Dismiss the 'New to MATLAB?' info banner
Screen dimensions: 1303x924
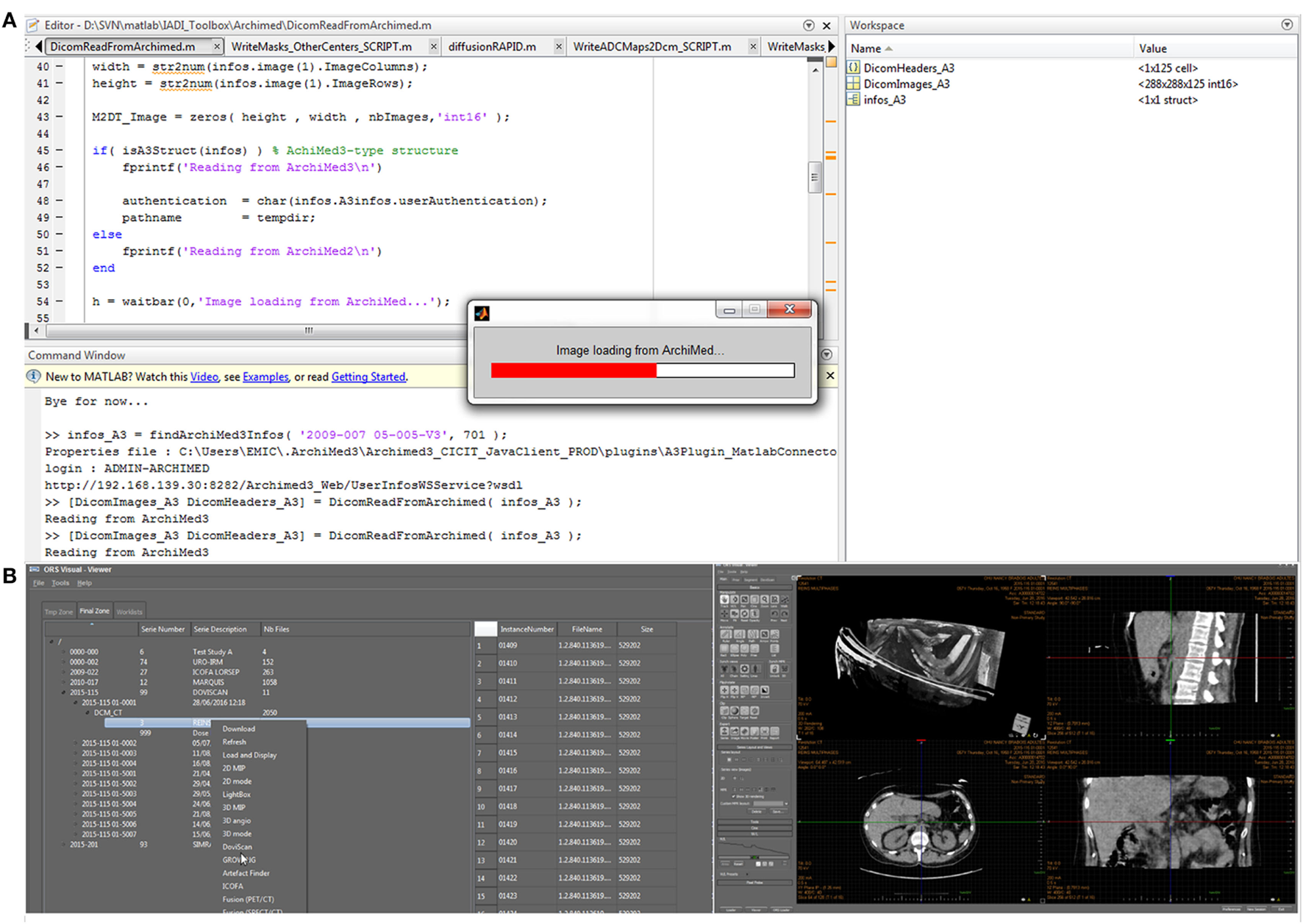pos(830,376)
